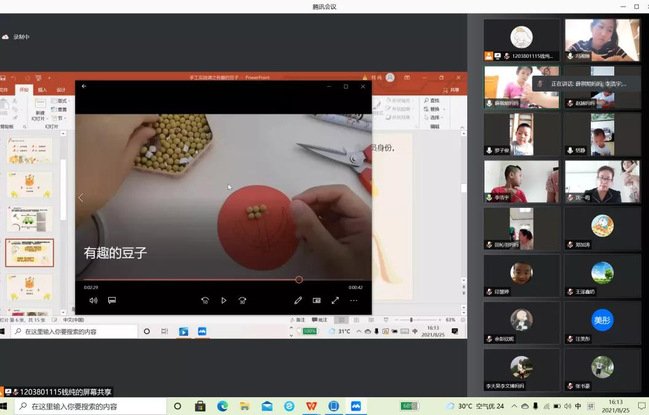
Task: Open the PowerPoint 插入 ribbon tab
Action: (42, 89)
